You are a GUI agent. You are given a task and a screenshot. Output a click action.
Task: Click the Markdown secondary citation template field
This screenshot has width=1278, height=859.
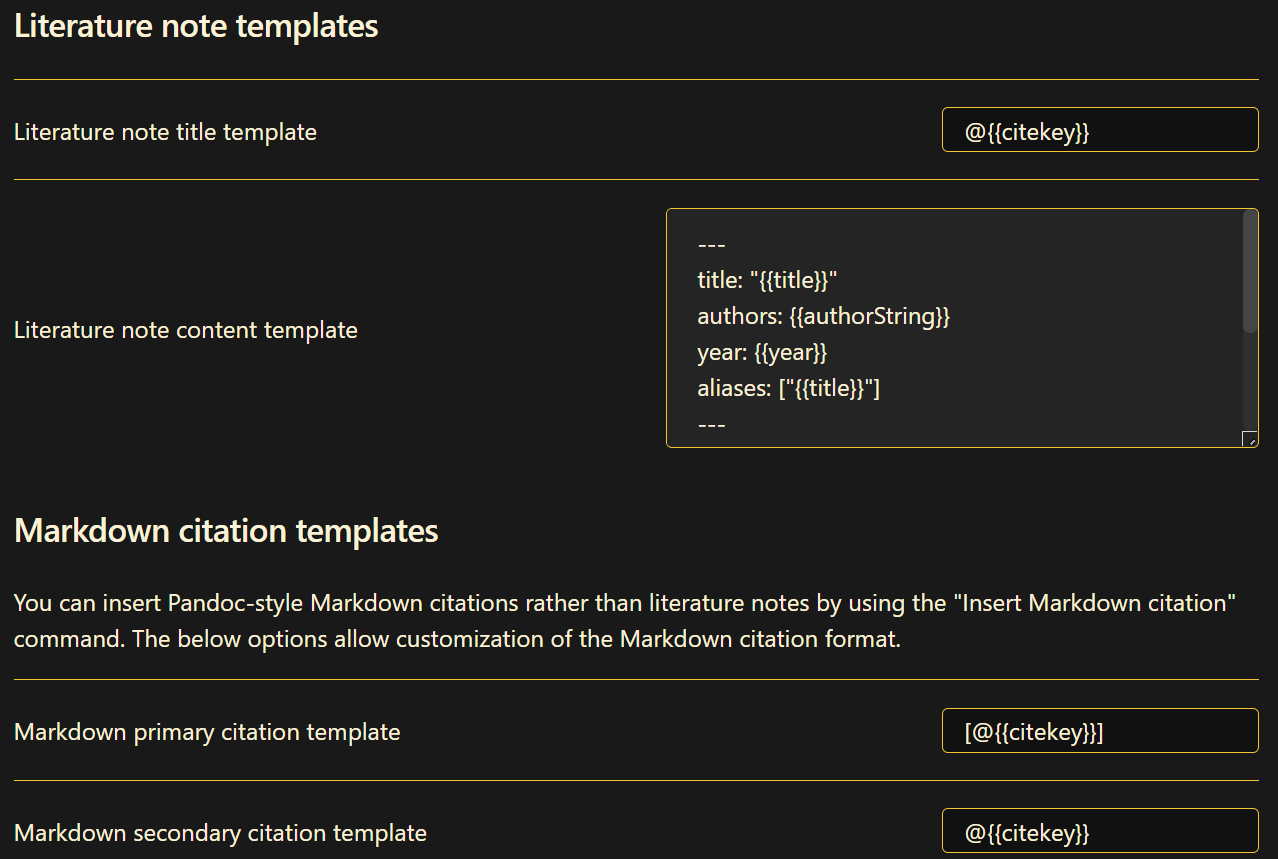[1099, 831]
